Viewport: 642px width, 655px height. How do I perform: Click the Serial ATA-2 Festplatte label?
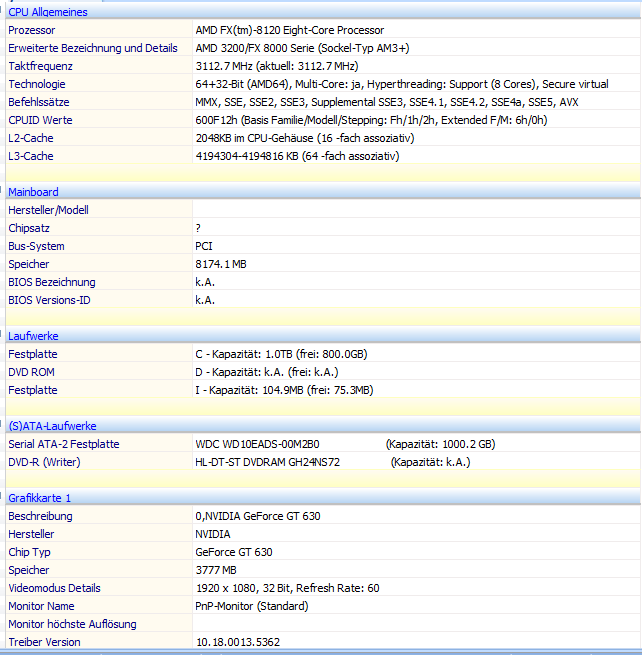(63, 444)
